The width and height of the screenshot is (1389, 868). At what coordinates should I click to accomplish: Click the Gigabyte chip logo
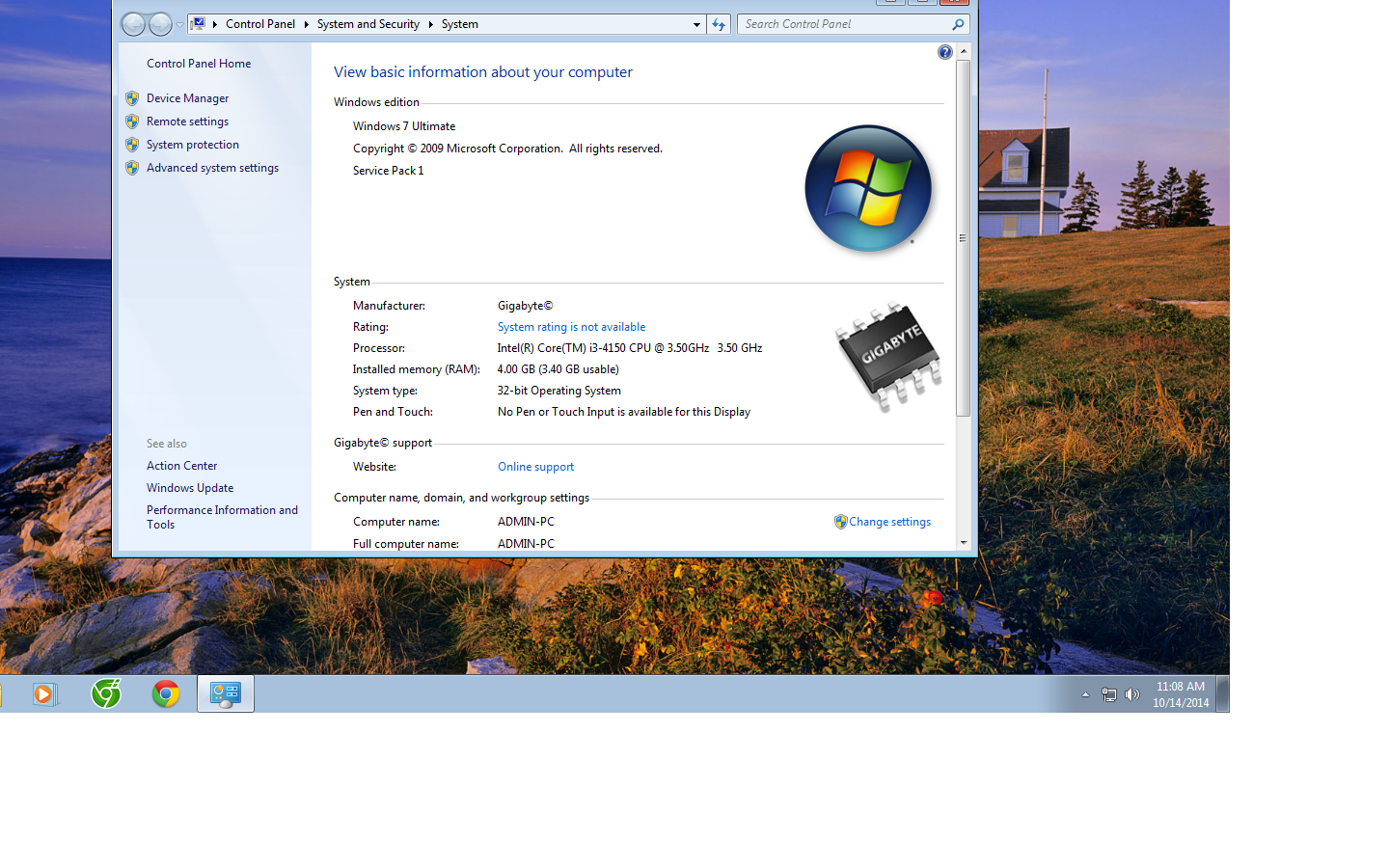coord(887,357)
